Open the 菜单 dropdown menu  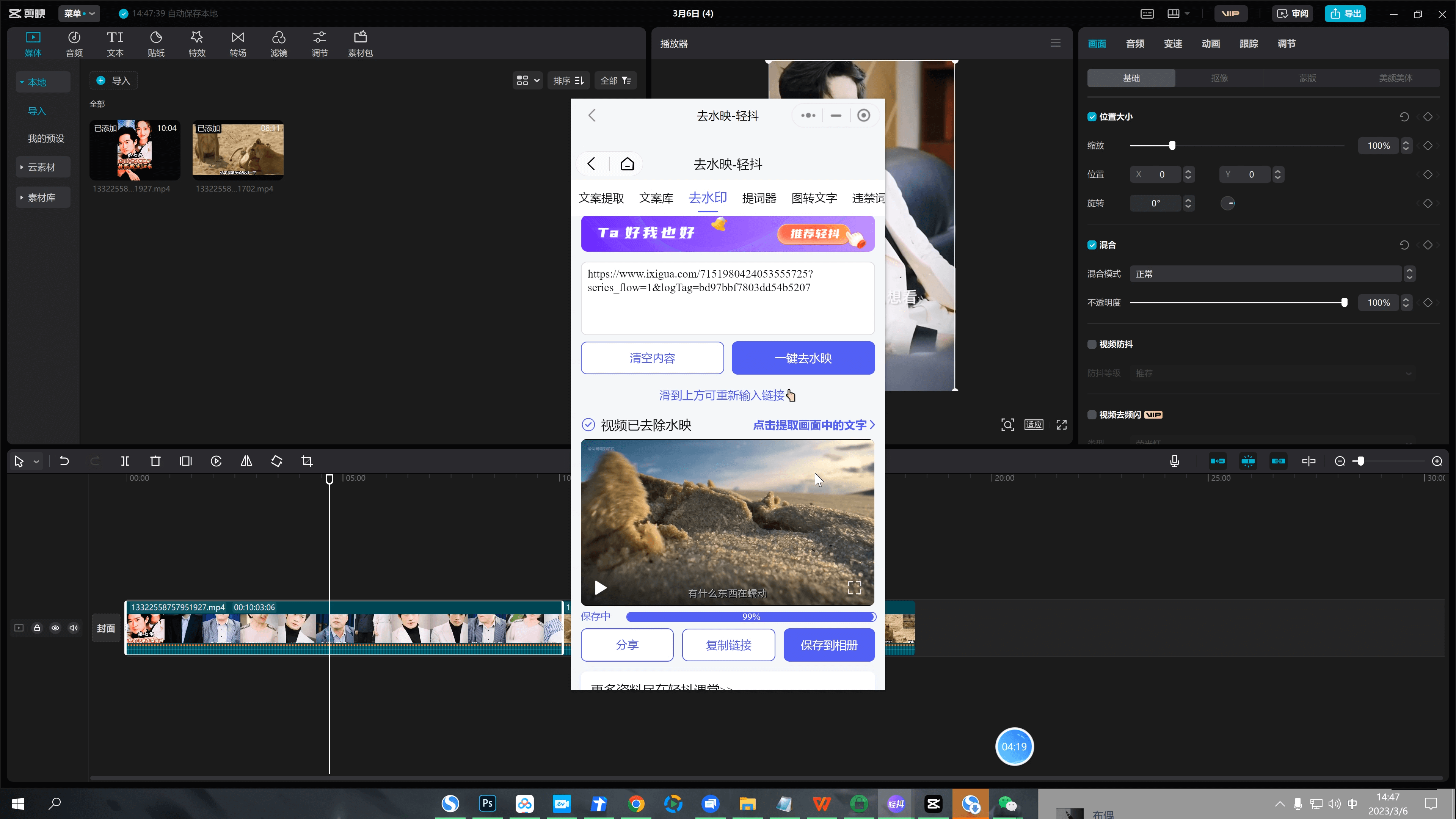pyautogui.click(x=79, y=14)
